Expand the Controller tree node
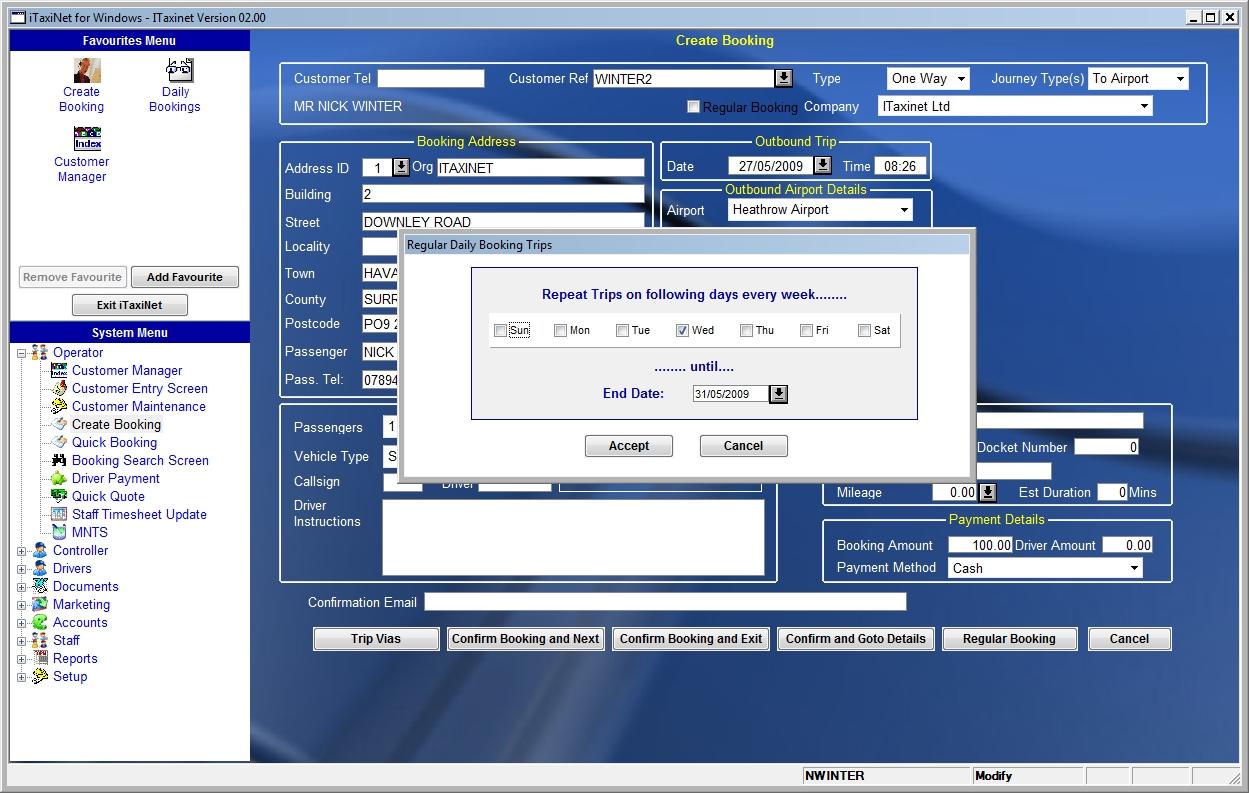The width and height of the screenshot is (1249, 793). pos(21,551)
